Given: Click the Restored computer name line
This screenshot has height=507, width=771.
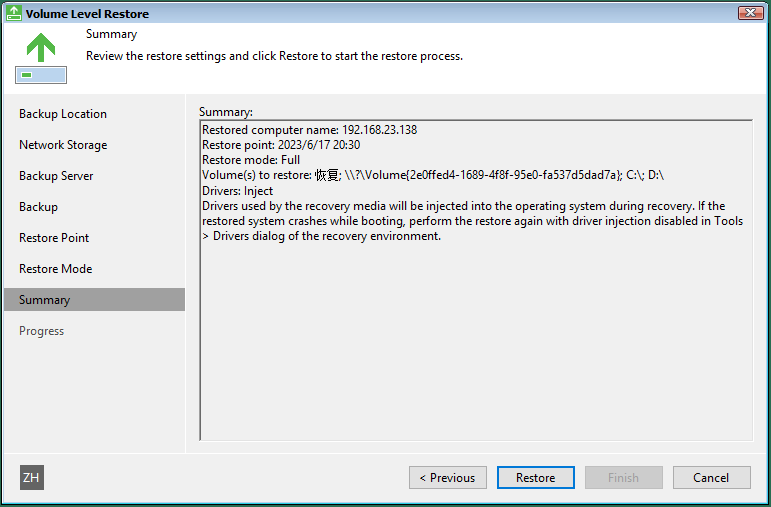Looking at the screenshot, I should point(309,130).
